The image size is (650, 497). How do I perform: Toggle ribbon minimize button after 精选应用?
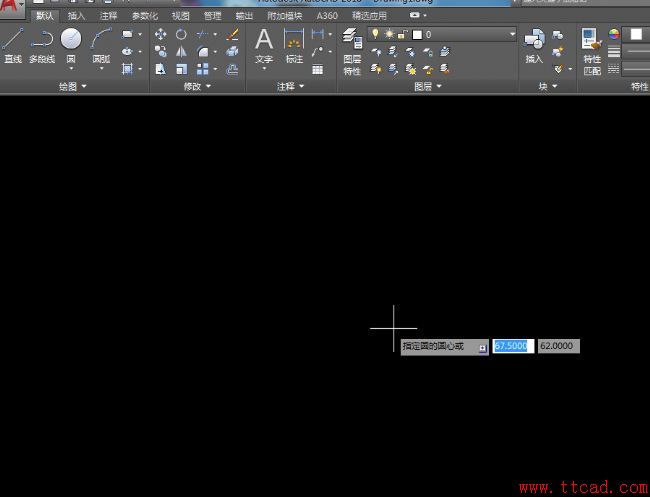point(415,15)
